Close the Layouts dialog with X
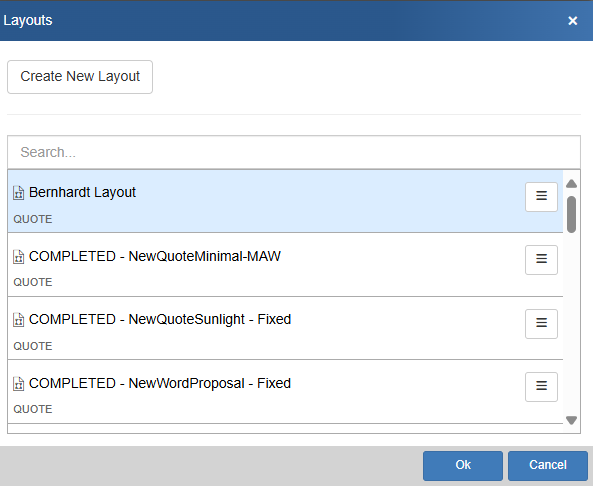The image size is (593, 486). pos(573,21)
